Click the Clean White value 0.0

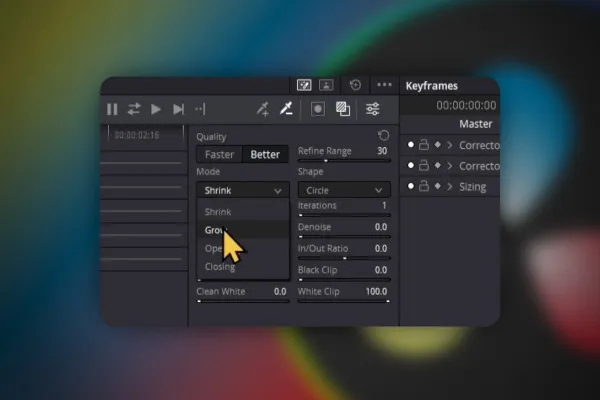pyautogui.click(x=280, y=292)
